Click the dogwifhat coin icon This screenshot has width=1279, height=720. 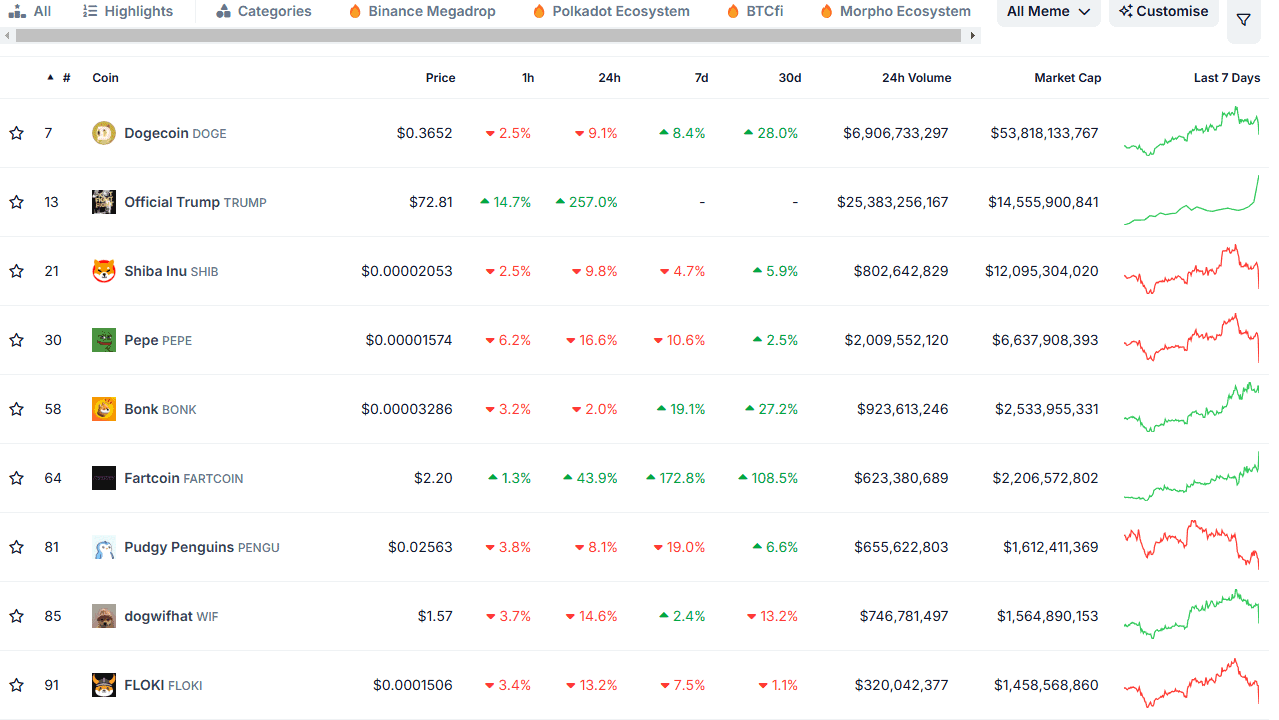[x=104, y=616]
